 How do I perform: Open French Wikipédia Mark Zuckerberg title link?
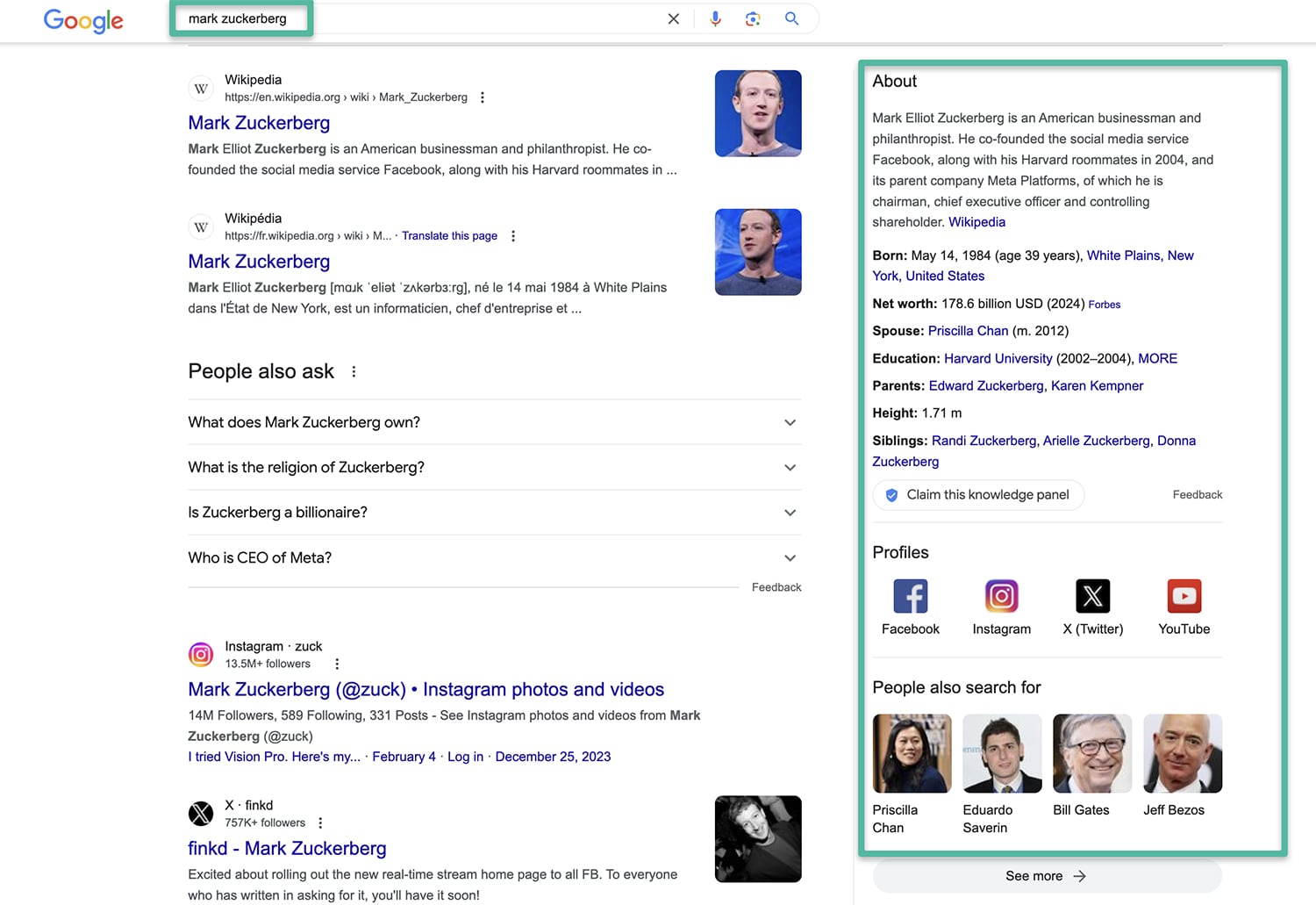[x=259, y=262]
